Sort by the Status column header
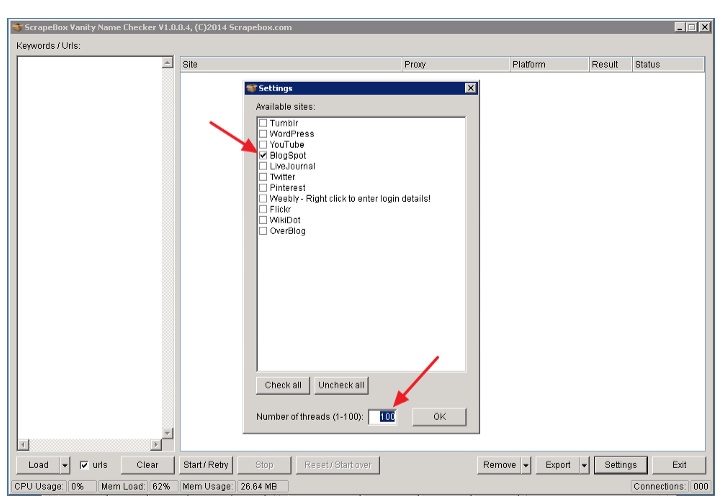The height and width of the screenshot is (504, 720). [668, 64]
